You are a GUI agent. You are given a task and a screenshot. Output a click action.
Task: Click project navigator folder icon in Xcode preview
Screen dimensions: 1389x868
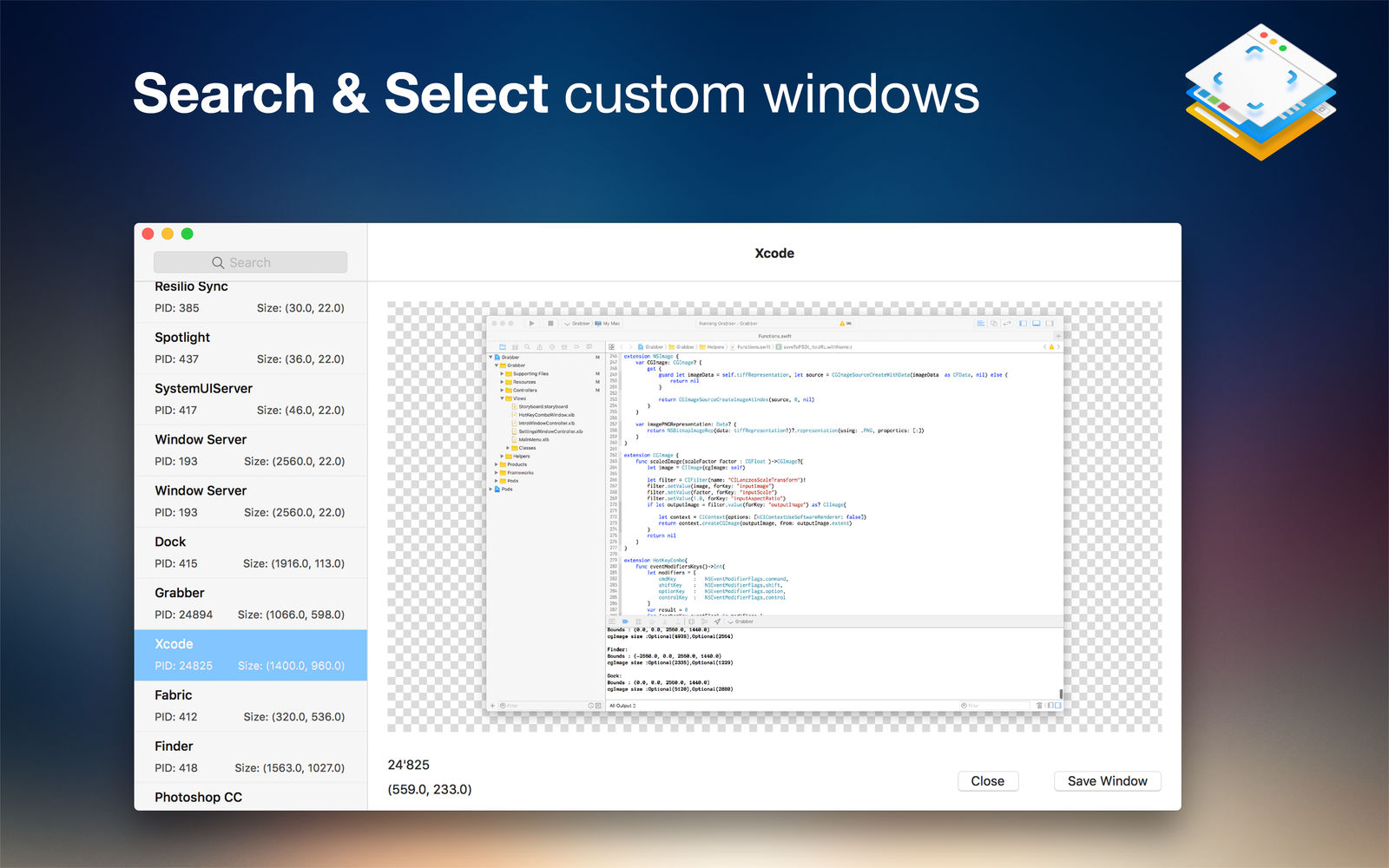pos(503,346)
